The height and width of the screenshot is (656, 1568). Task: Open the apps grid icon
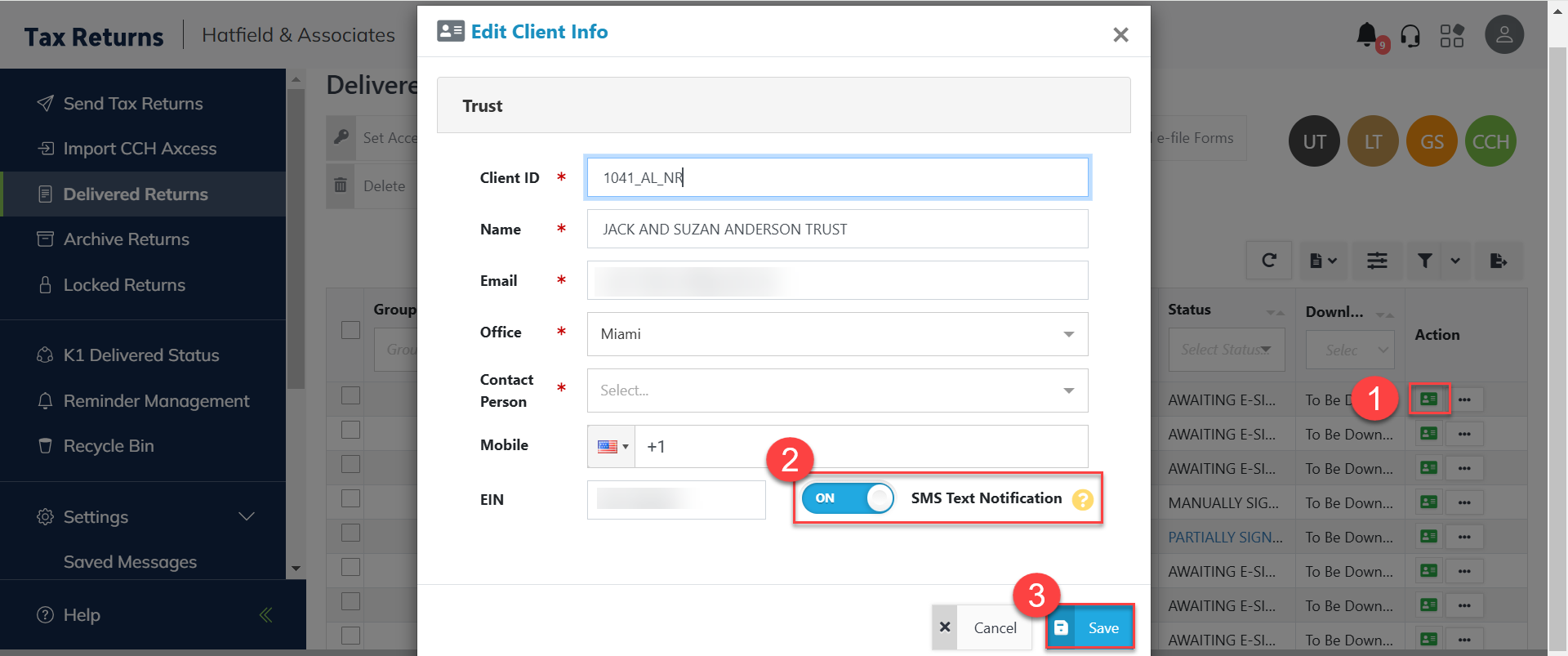[x=1452, y=36]
